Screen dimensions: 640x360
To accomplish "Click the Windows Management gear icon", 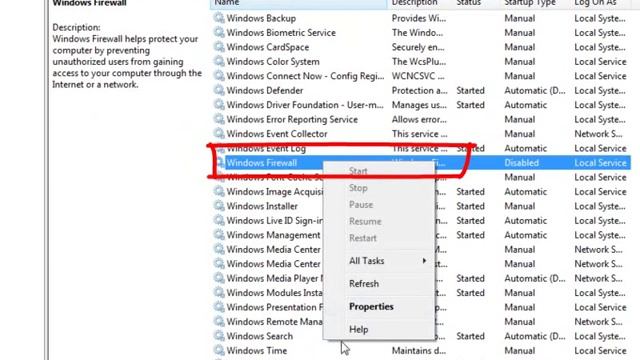I will 219,235.
